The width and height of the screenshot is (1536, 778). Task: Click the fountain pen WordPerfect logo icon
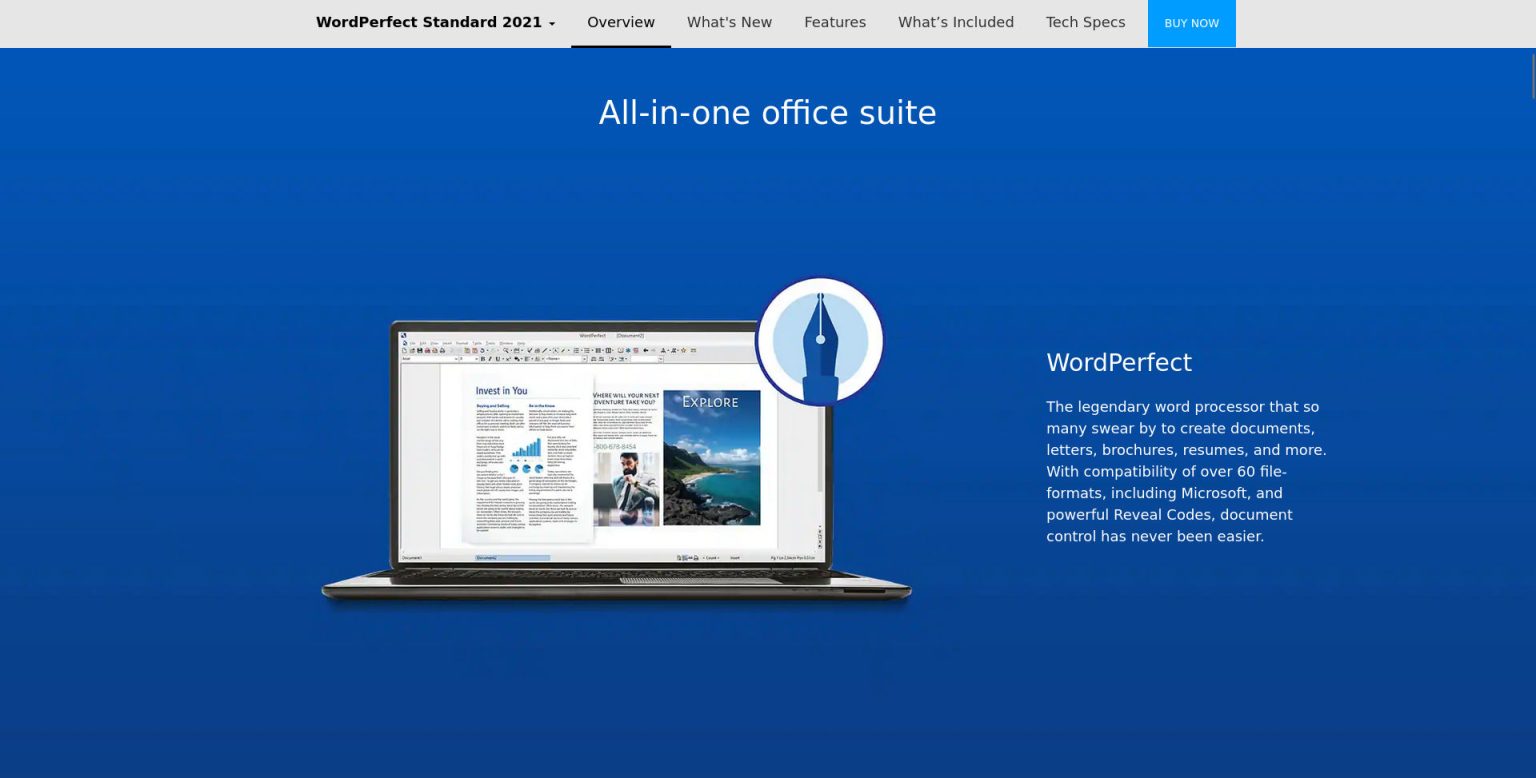pos(819,342)
